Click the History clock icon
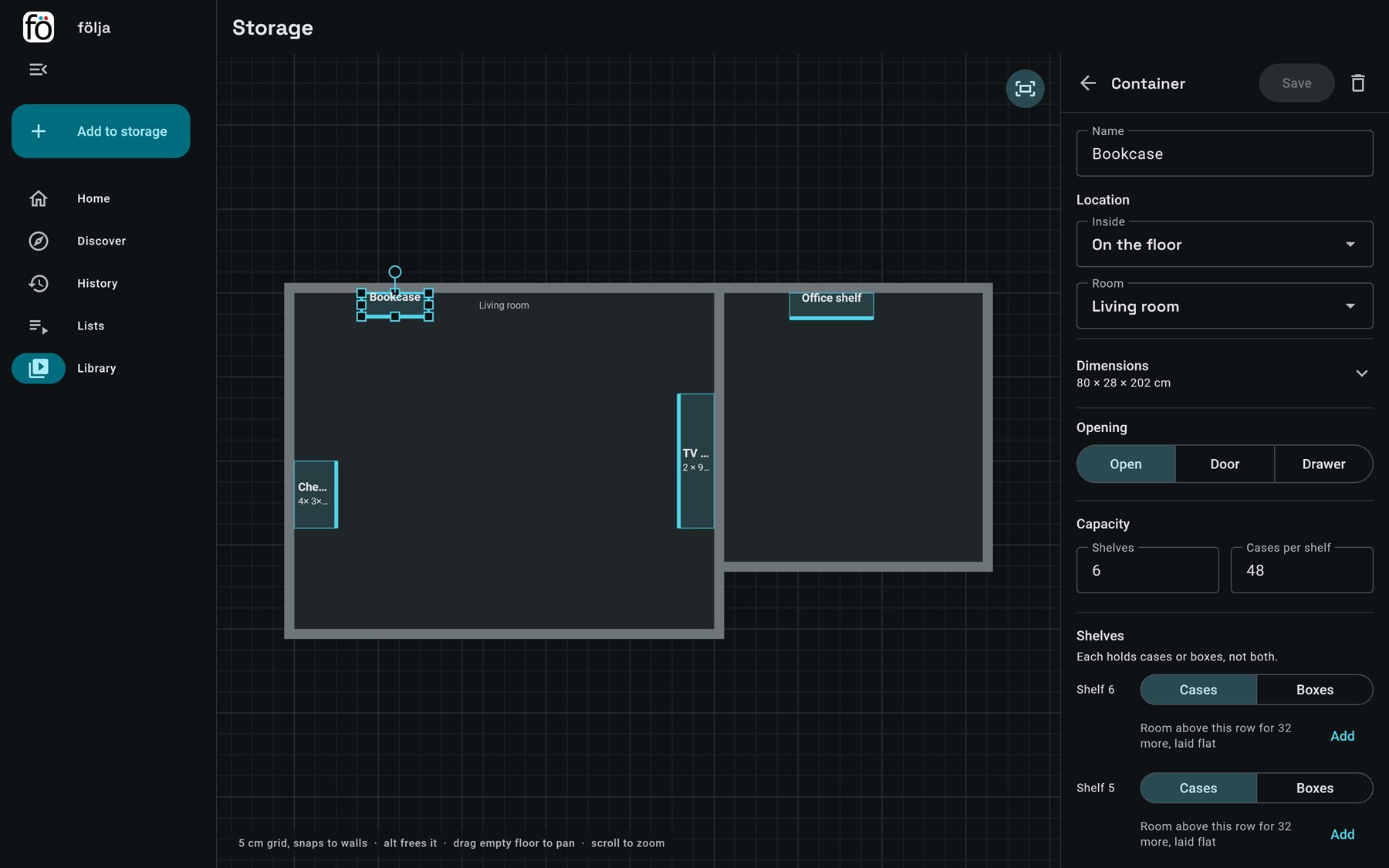This screenshot has height=868, width=1389. pyautogui.click(x=38, y=283)
